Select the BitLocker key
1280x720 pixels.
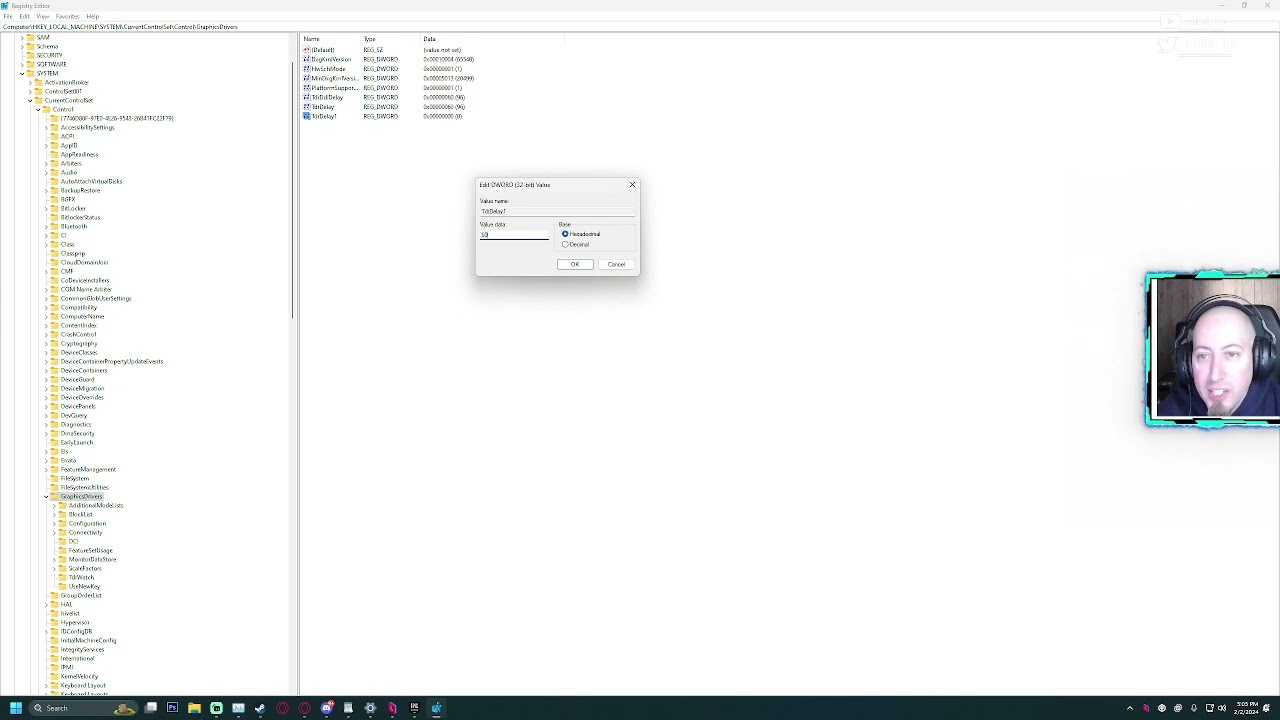73,208
